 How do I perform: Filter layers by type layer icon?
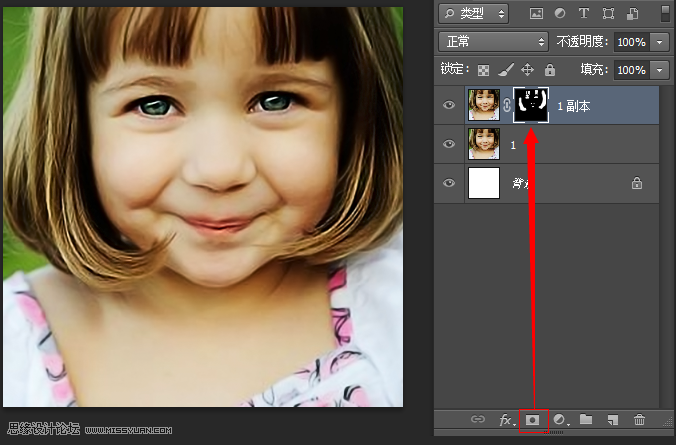pos(584,13)
